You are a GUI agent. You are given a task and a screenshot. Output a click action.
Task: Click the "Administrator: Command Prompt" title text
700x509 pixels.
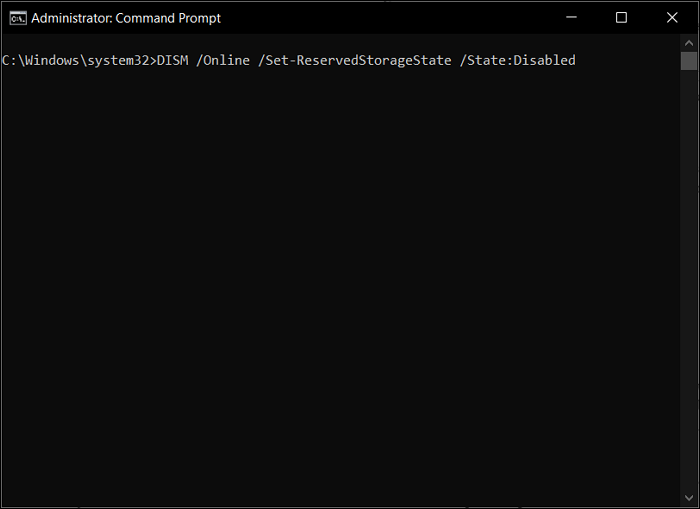tap(126, 18)
